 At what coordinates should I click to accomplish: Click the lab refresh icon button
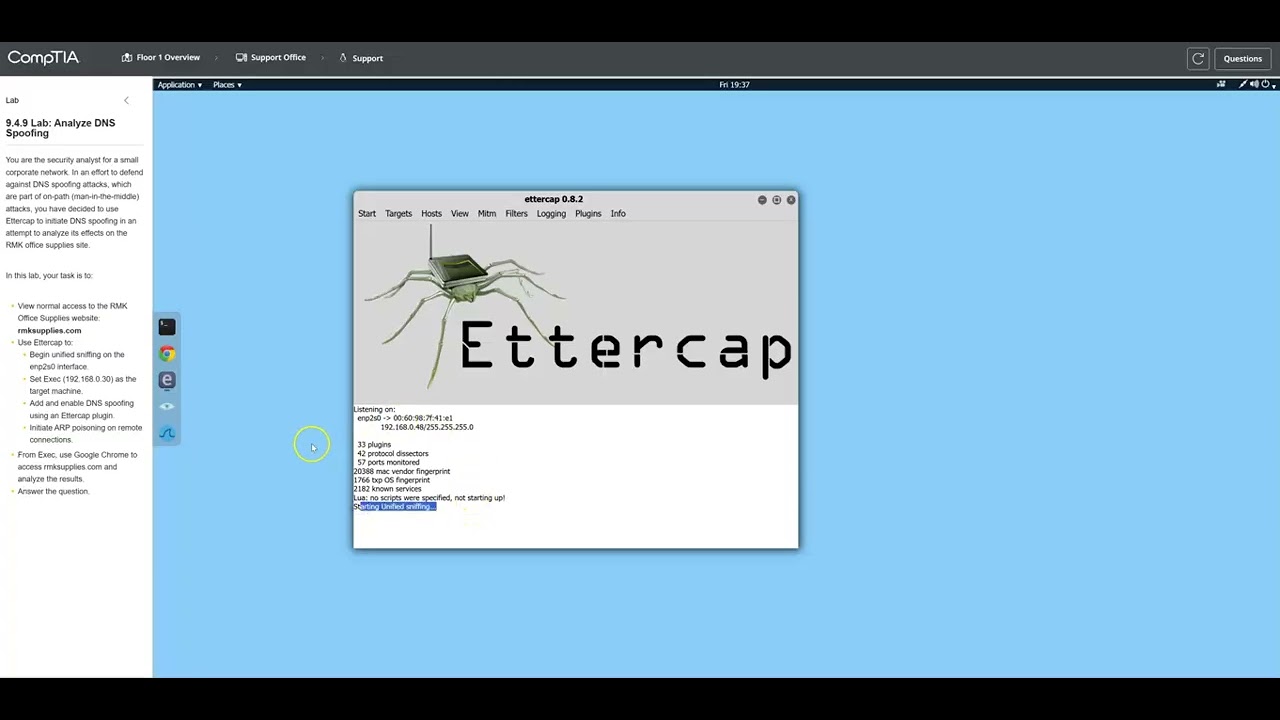(1198, 58)
